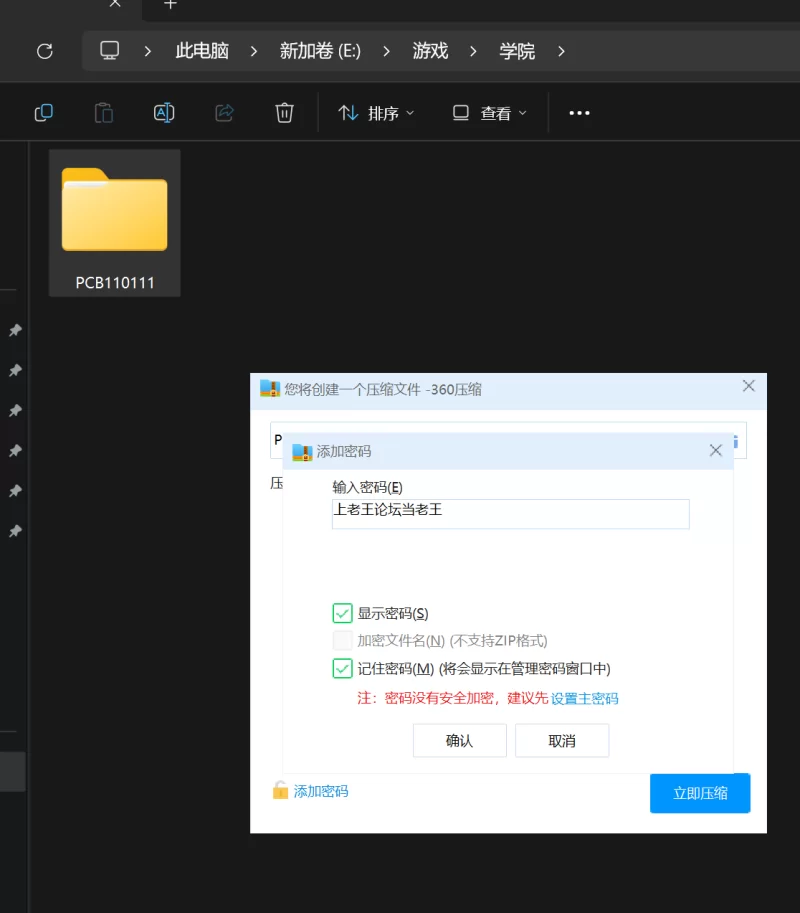This screenshot has width=800, height=913.
Task: Expand chevron after 新加卷 (E:) breadcrumb
Action: click(x=386, y=51)
